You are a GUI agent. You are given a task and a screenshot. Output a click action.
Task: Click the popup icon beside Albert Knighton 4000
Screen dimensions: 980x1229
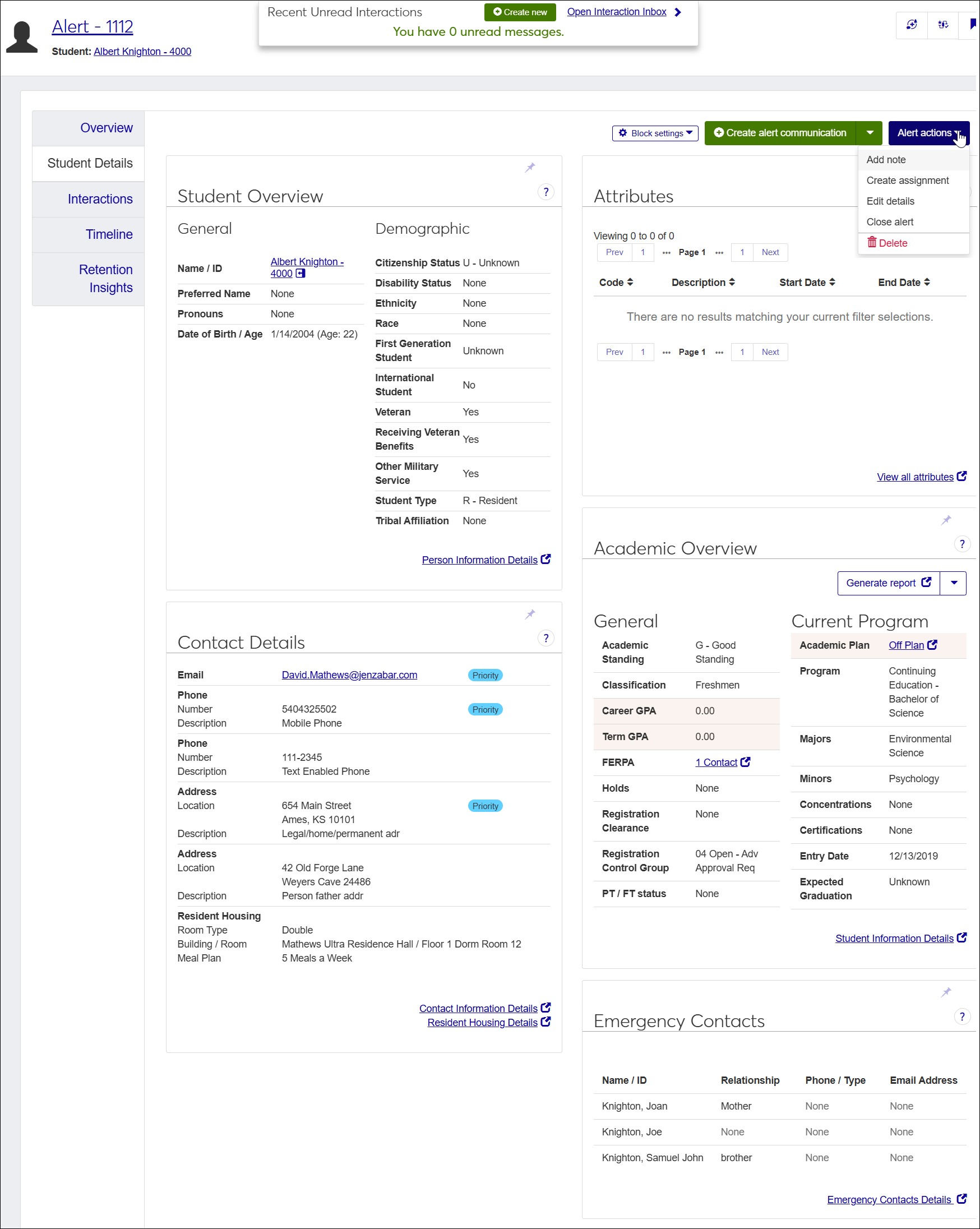point(301,274)
